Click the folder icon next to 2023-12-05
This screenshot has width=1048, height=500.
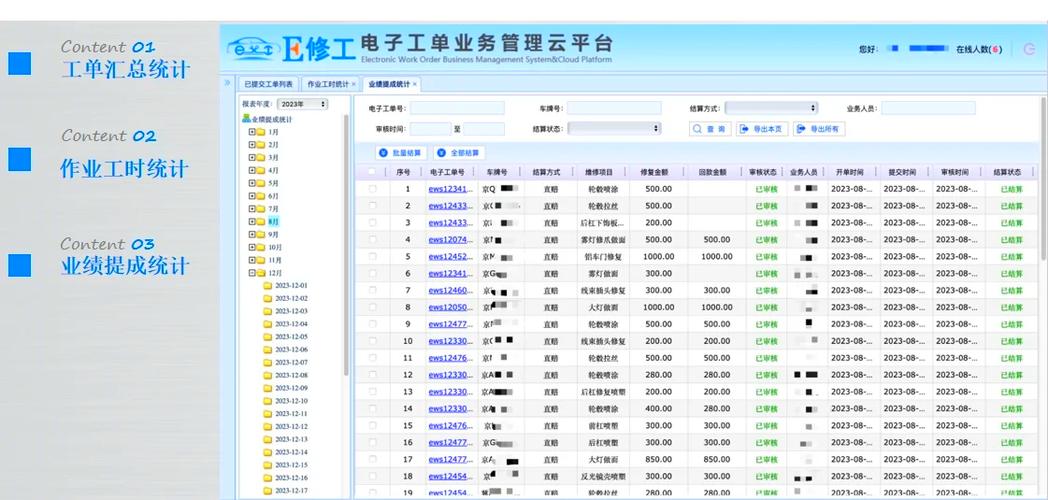click(267, 337)
